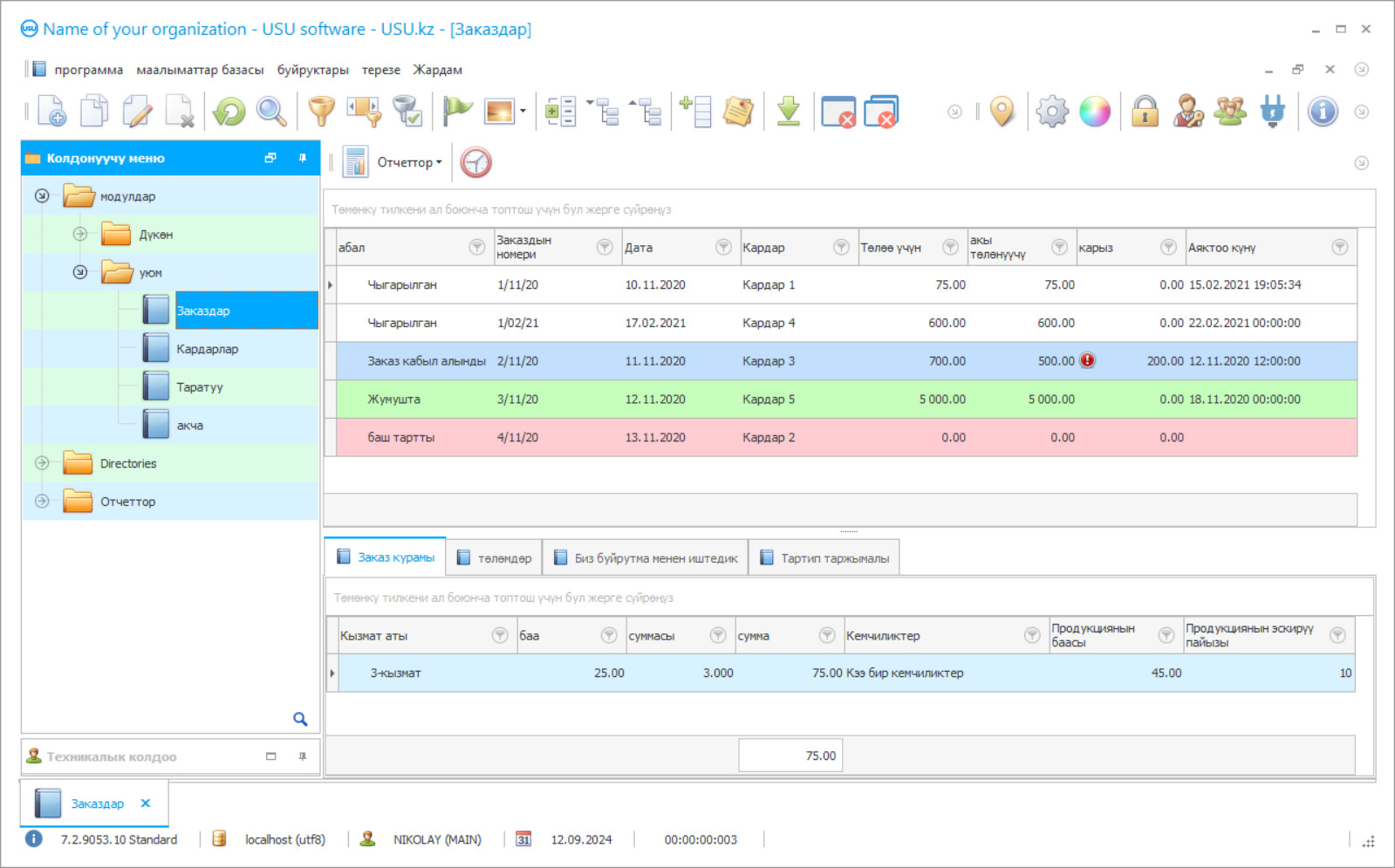The width and height of the screenshot is (1395, 868).
Task: Expand the Дүкөн tree node
Action: (x=80, y=234)
